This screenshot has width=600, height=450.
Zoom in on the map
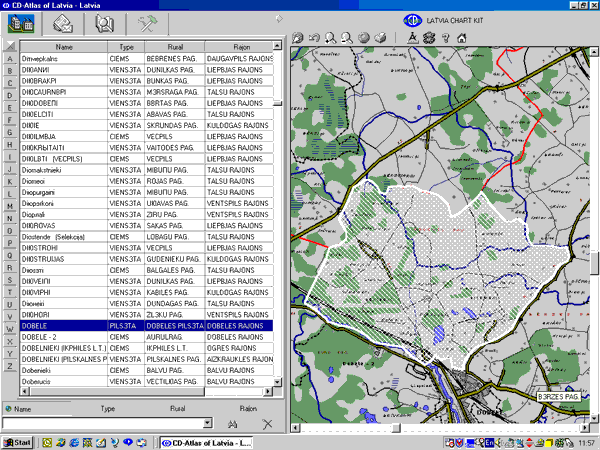330,38
